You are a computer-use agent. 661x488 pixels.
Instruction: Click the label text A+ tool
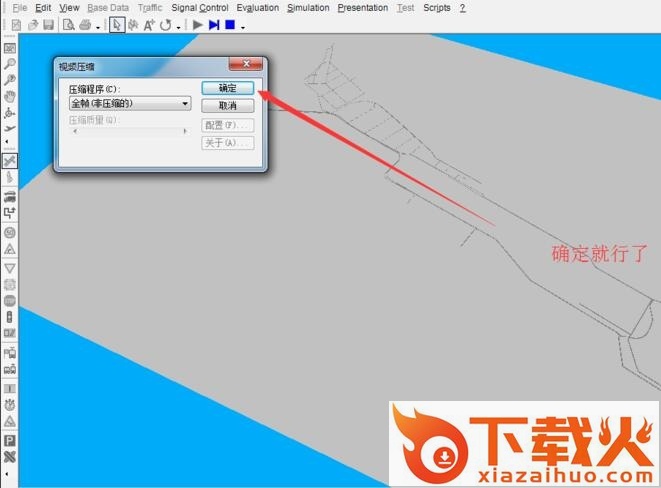click(149, 25)
